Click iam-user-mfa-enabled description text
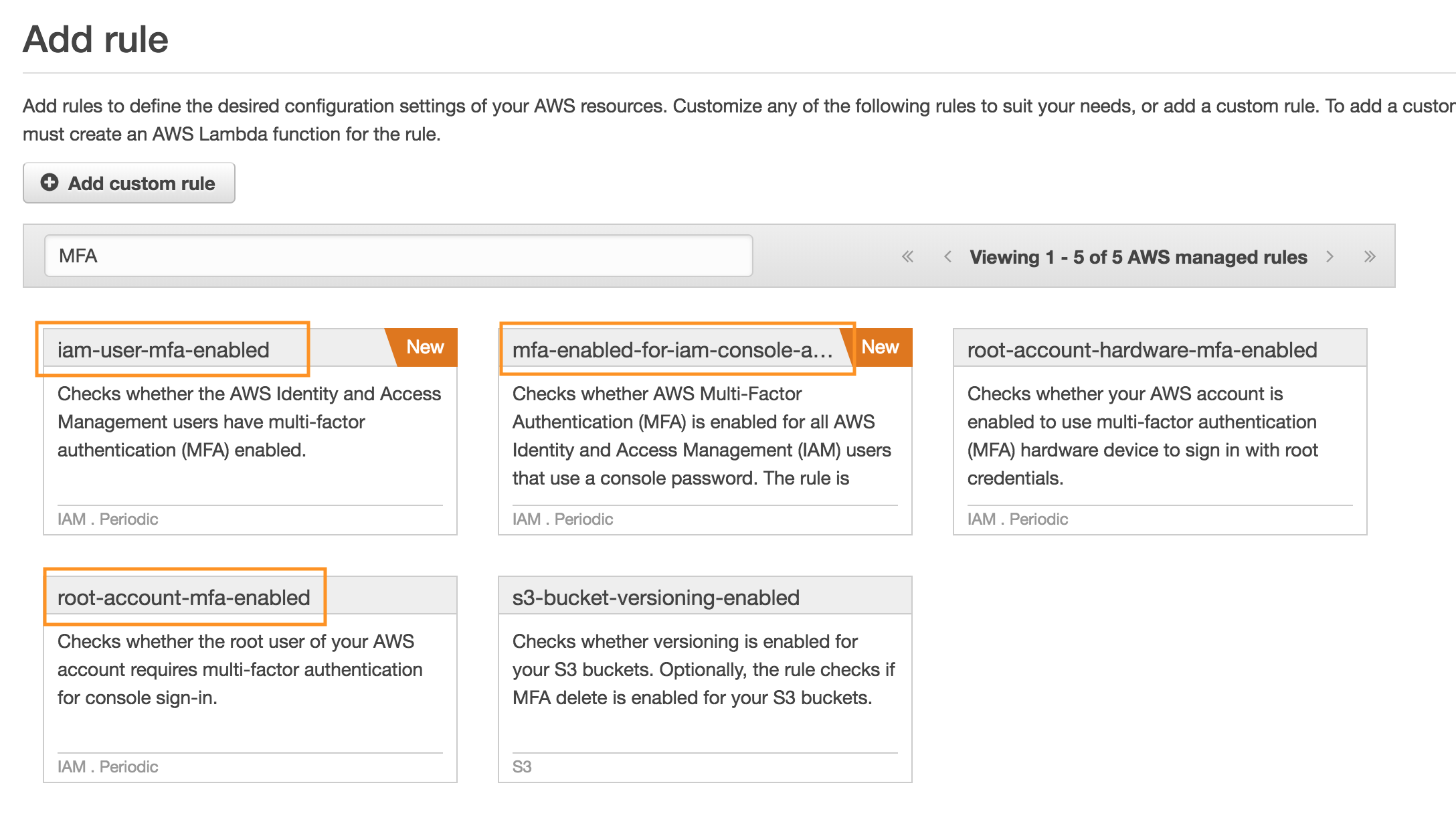 pyautogui.click(x=249, y=422)
